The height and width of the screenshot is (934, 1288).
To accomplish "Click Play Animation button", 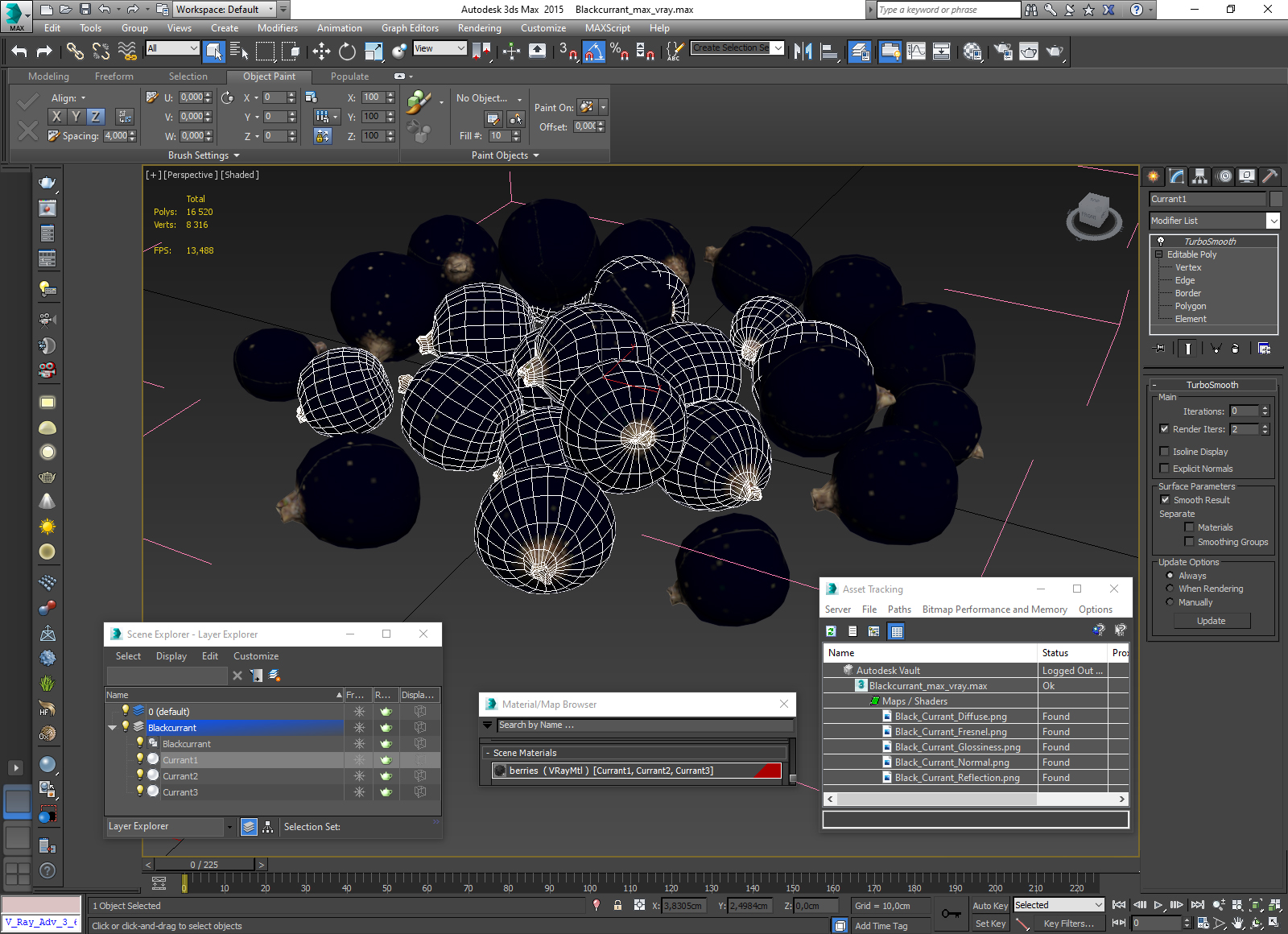I will click(x=1158, y=905).
